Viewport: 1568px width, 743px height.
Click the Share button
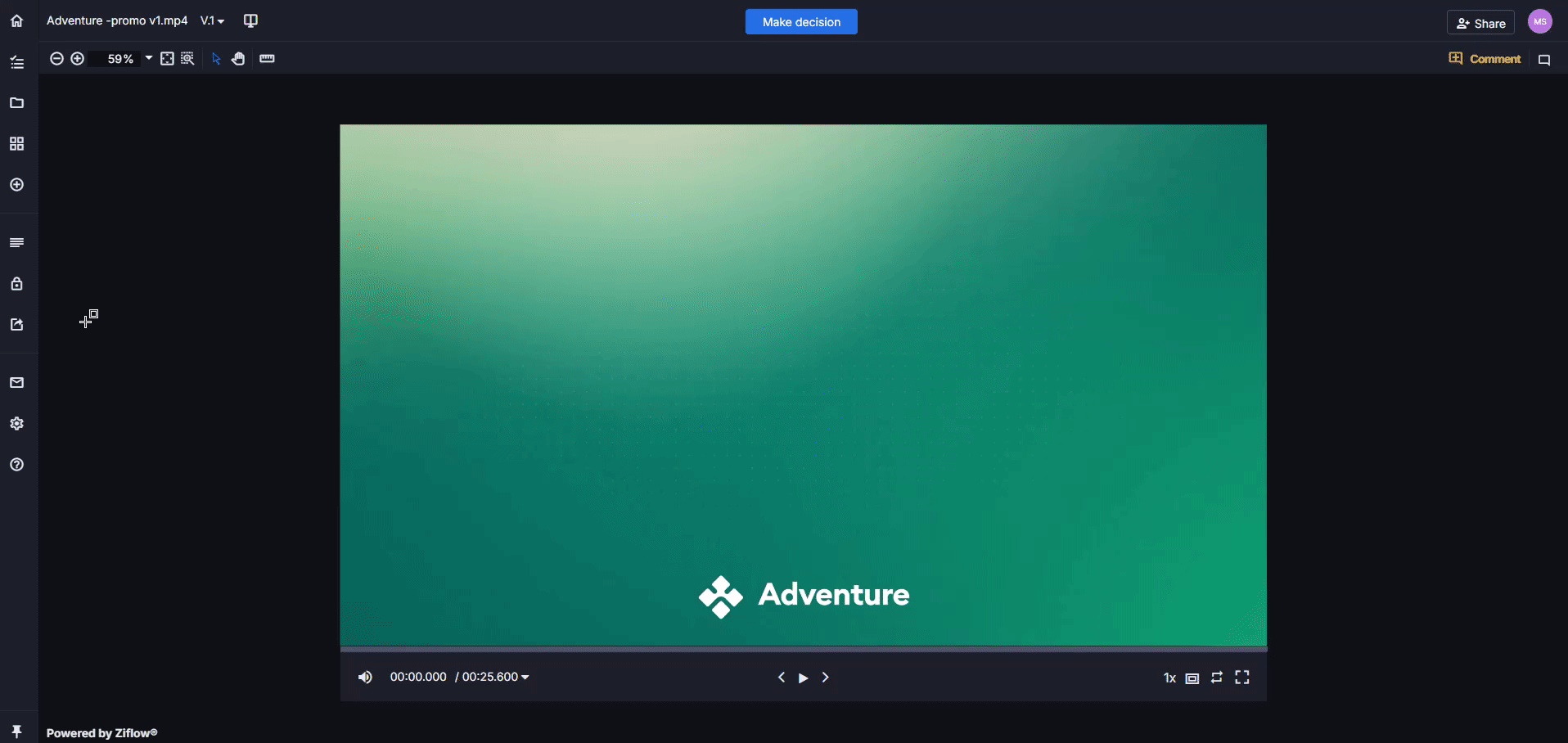click(x=1480, y=23)
